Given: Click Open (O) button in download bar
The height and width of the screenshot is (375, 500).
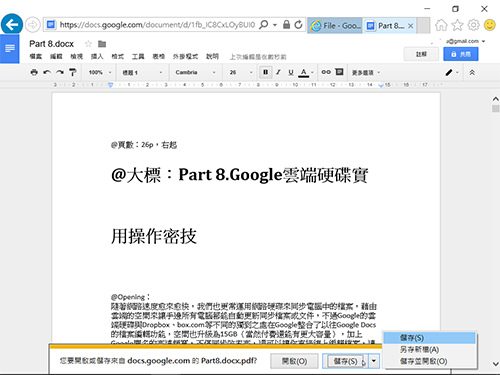Looking at the screenshot, I should (294, 361).
